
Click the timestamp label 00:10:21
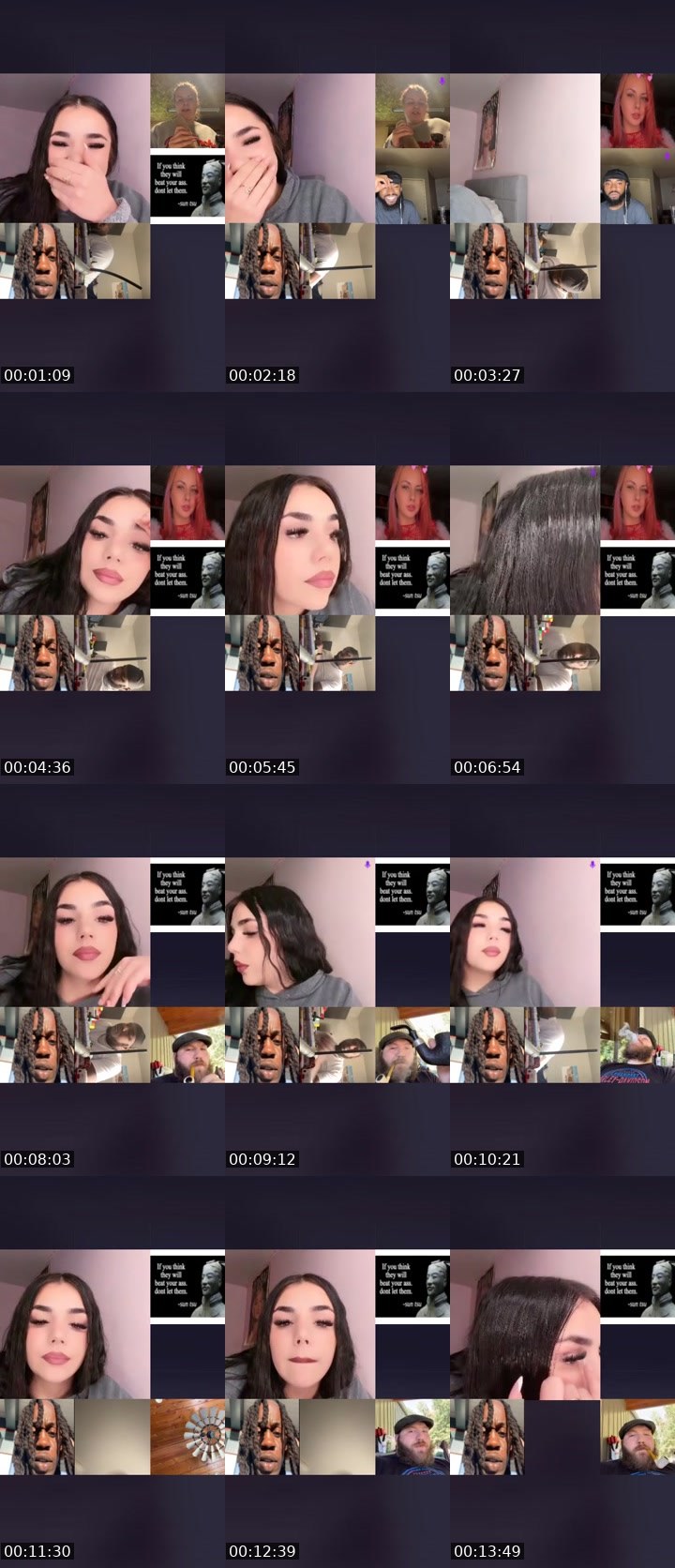point(487,1159)
